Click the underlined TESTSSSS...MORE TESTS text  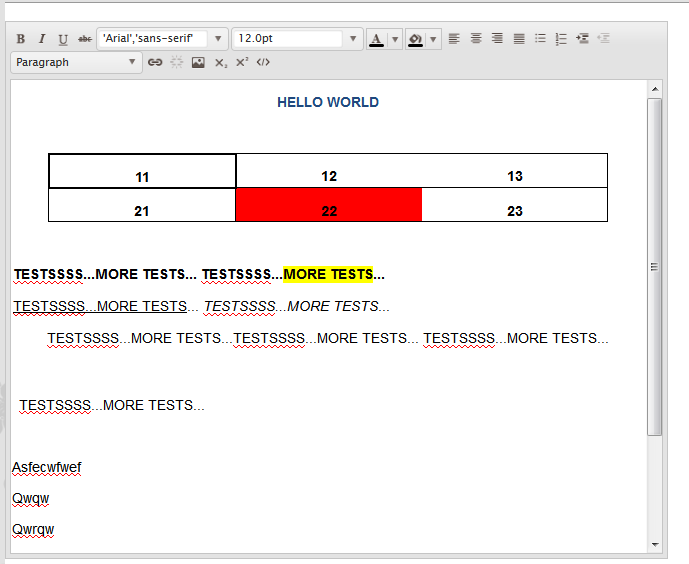tap(100, 306)
